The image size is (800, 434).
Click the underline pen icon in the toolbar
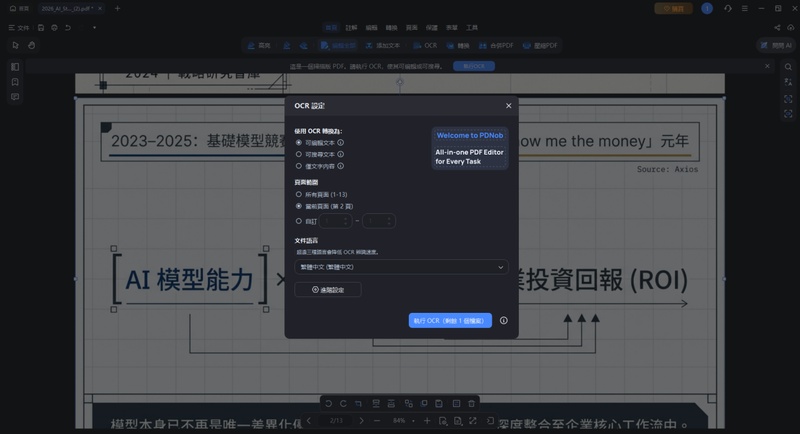click(287, 45)
